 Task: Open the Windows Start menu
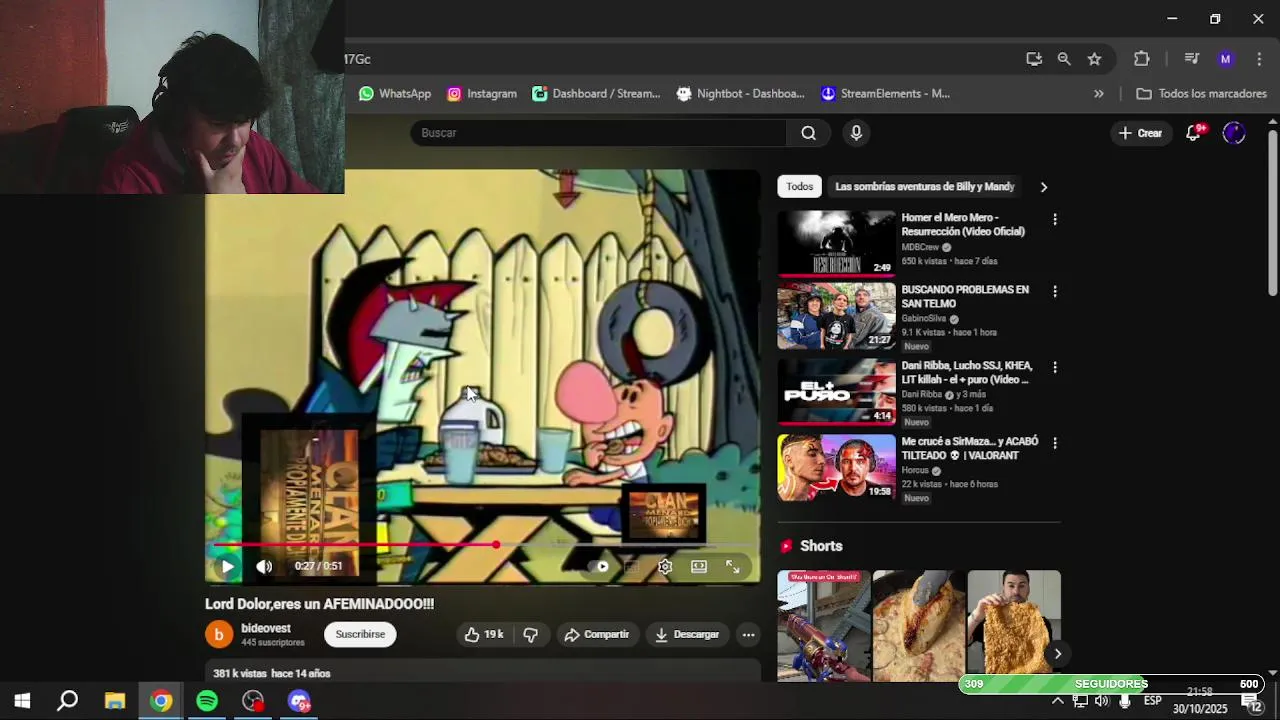21,701
